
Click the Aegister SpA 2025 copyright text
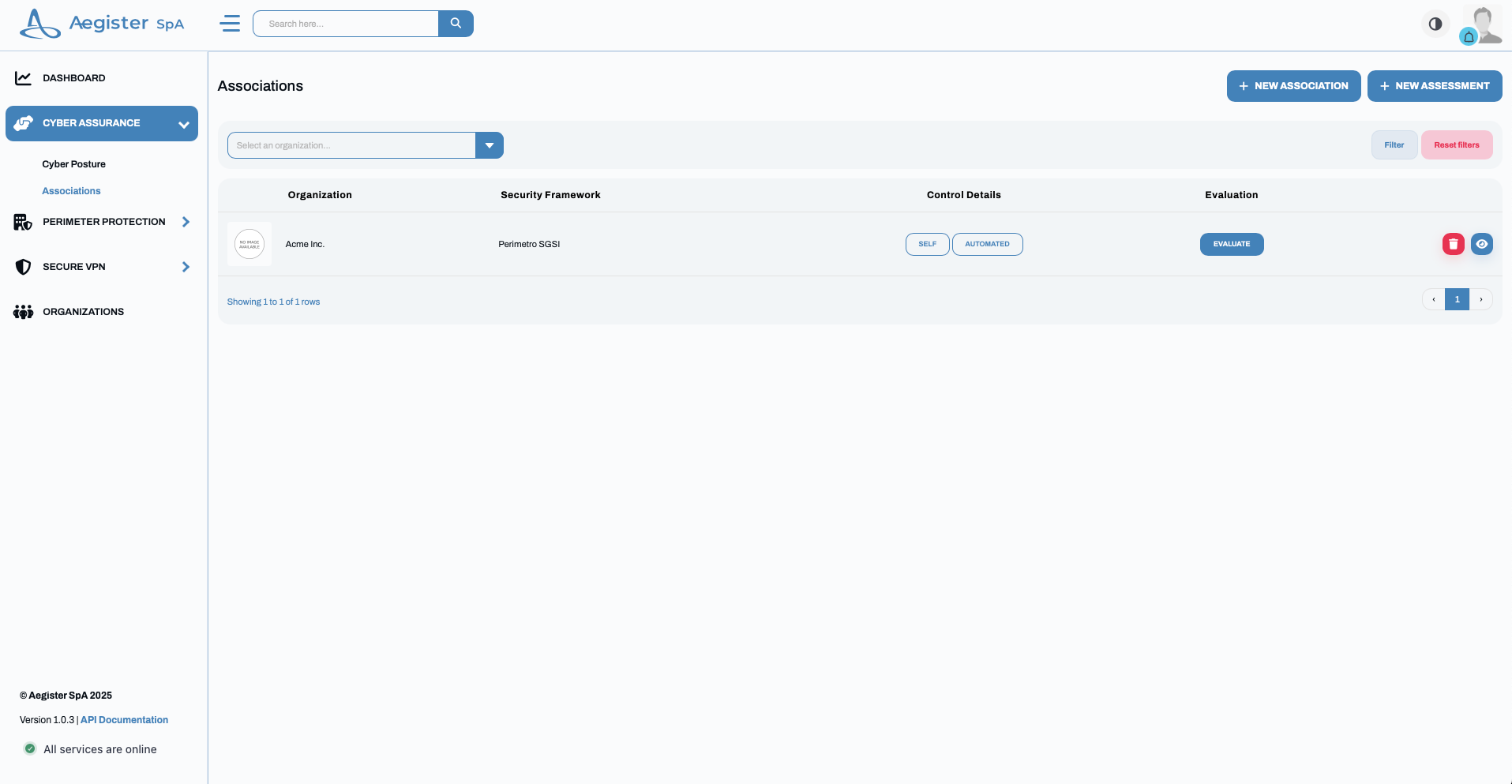point(66,696)
